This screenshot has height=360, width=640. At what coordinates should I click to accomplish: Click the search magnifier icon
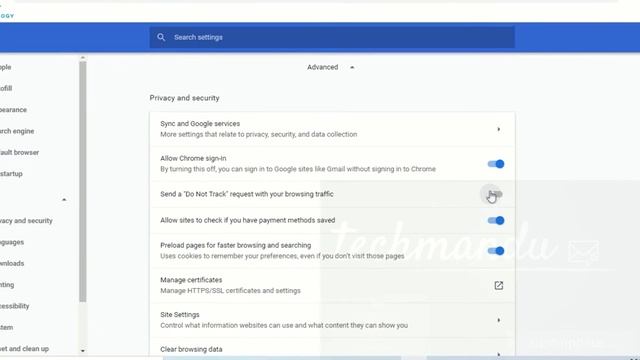click(x=161, y=37)
